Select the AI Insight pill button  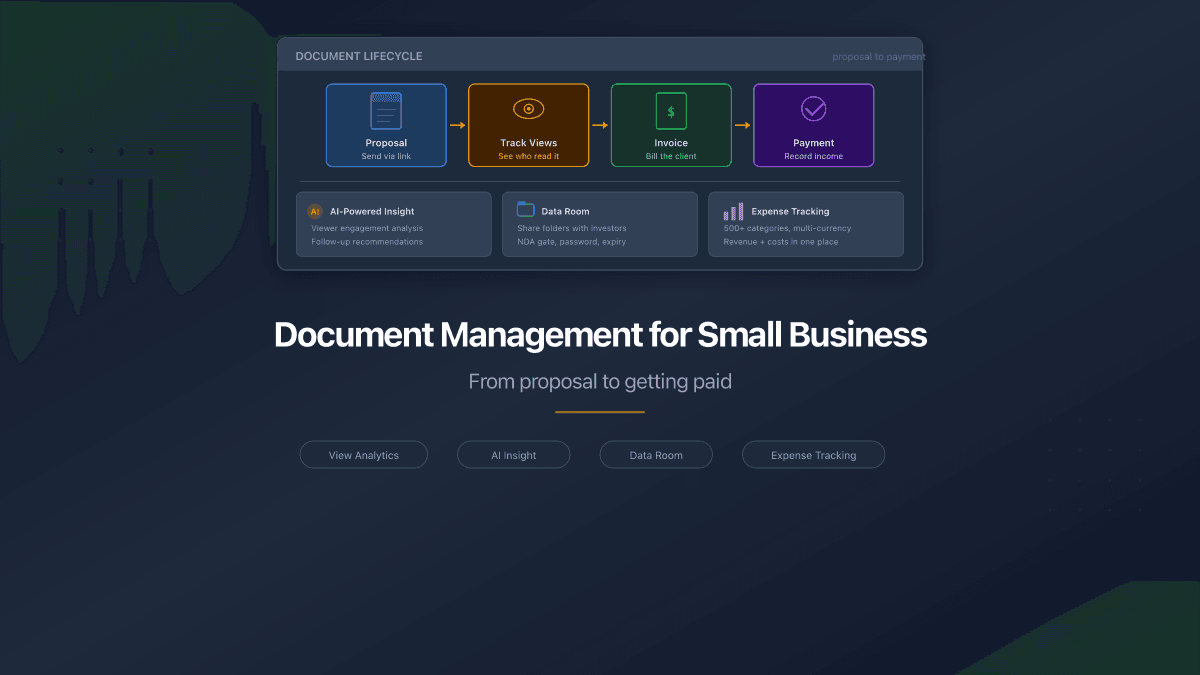coord(513,454)
